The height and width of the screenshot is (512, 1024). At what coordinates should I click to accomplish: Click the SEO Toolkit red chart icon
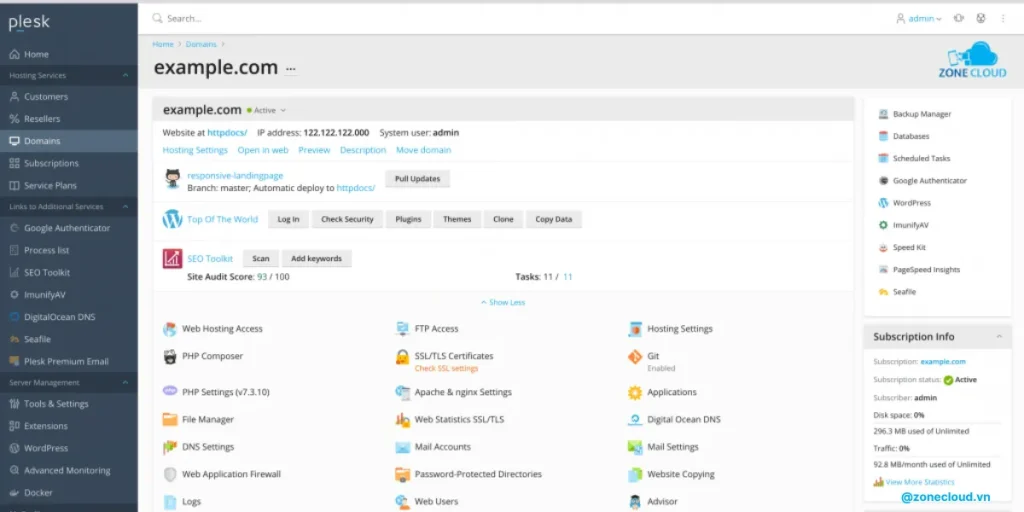[172, 259]
